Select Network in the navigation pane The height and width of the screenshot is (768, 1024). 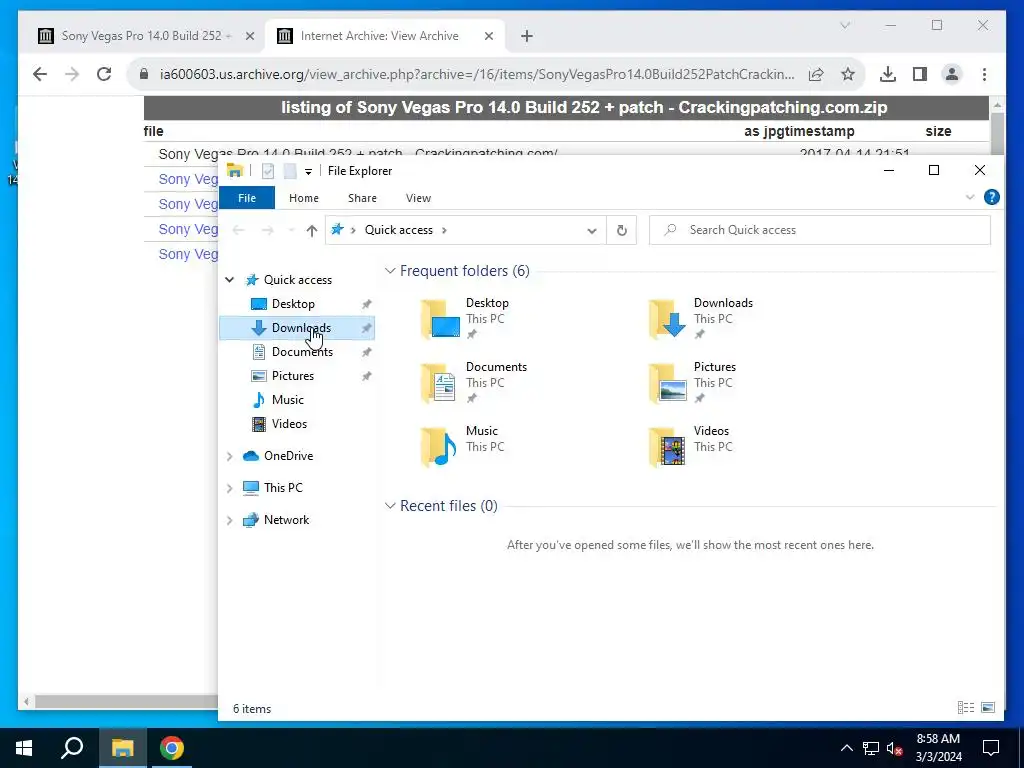point(286,520)
